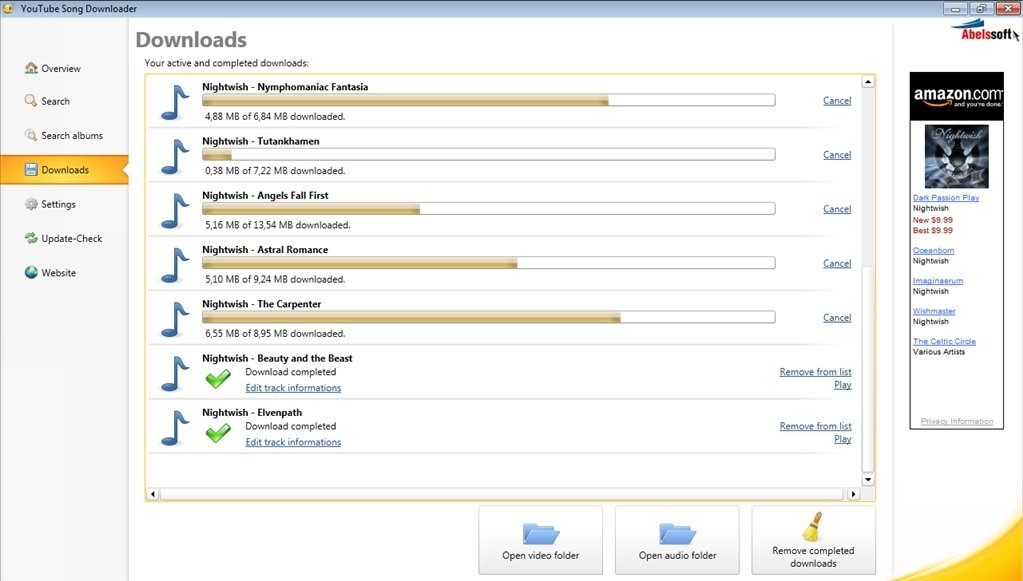Click the Angels Fall First progress bar
Image resolution: width=1023 pixels, height=581 pixels.
489,208
